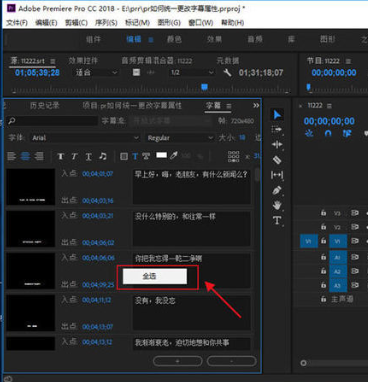The height and width of the screenshot is (382, 368).
Task: Click the text edge color icon
Action: [x=146, y=156]
